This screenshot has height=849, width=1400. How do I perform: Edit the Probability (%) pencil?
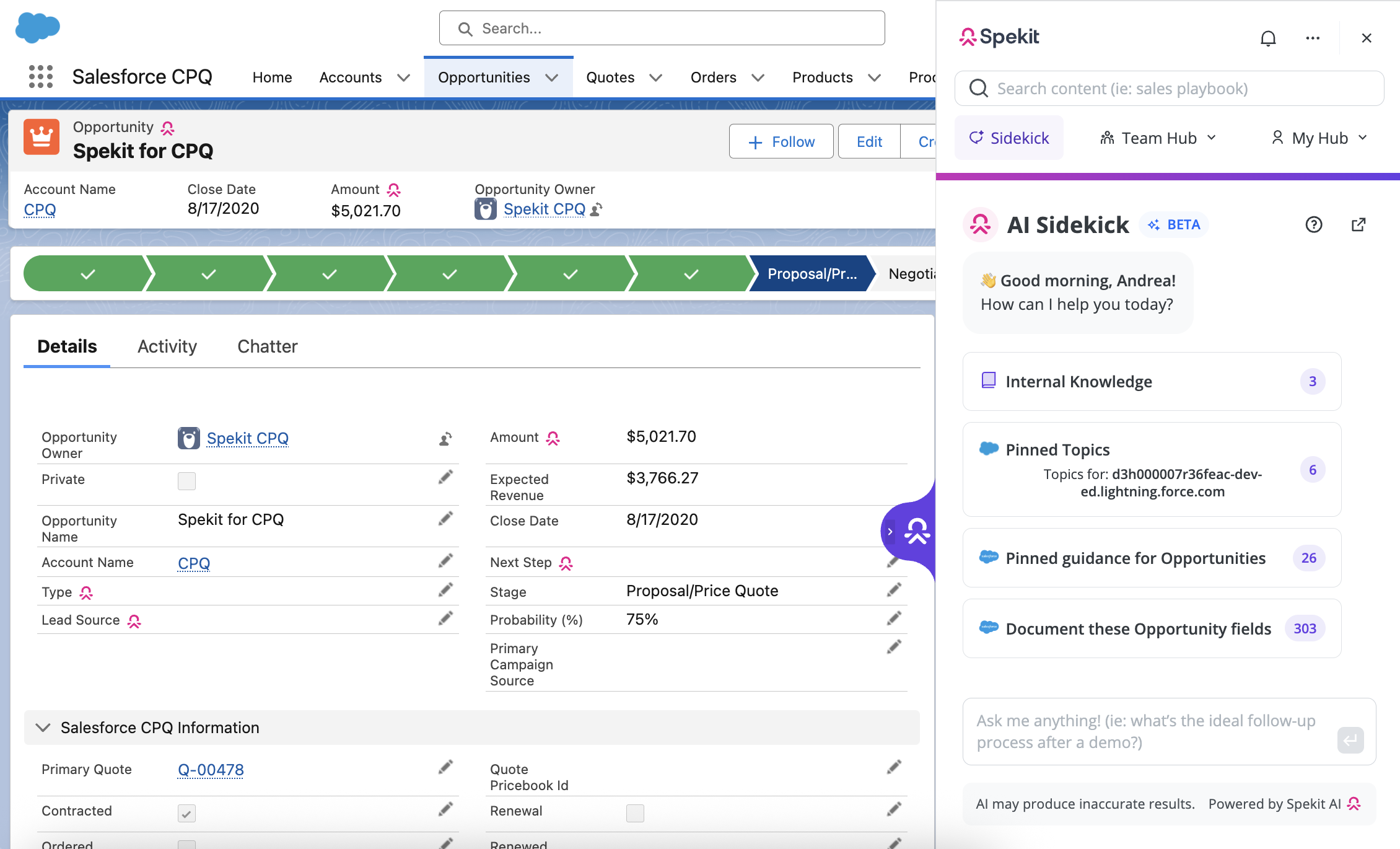point(894,618)
